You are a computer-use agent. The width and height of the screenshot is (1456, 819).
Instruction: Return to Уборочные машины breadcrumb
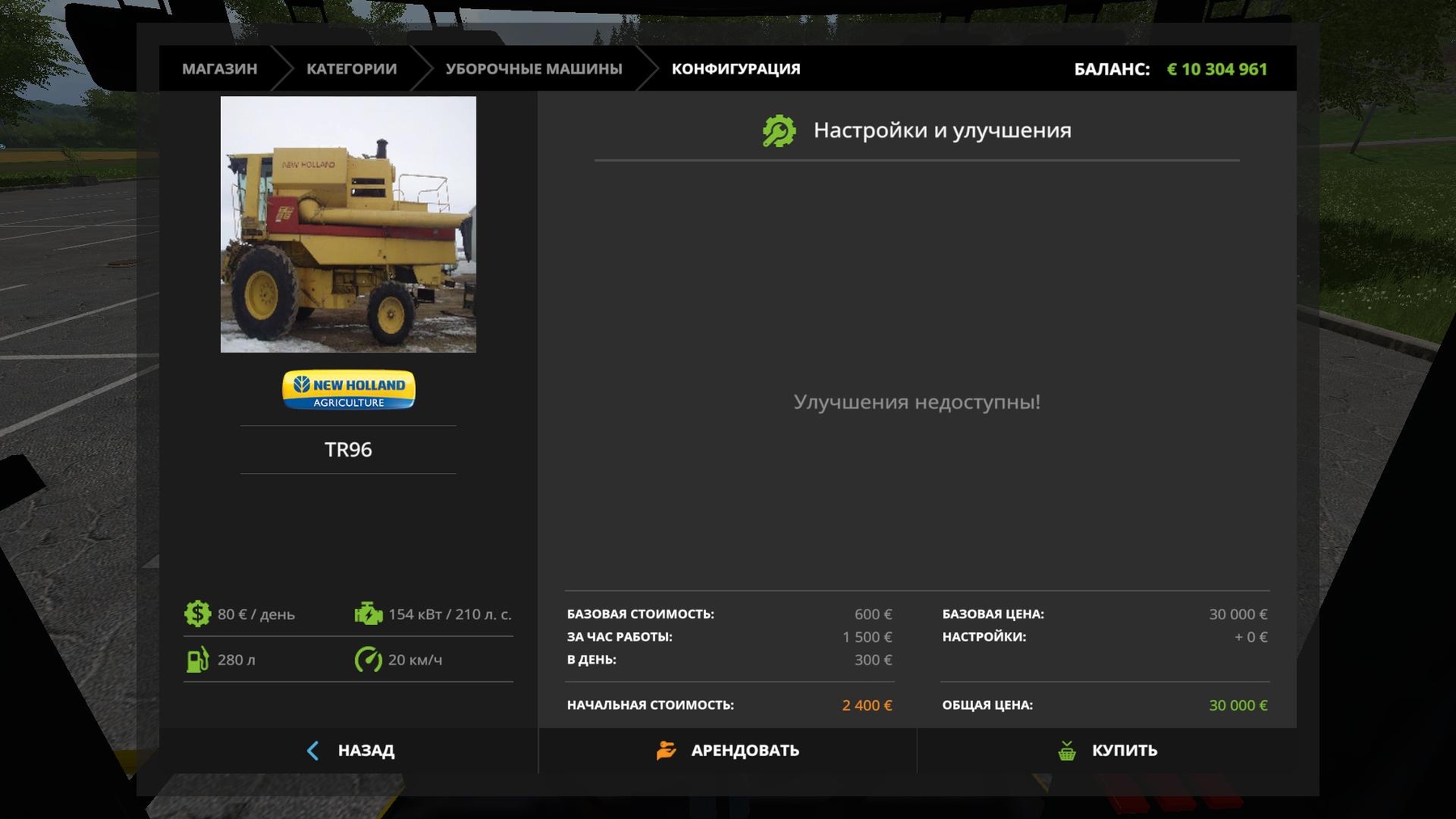(534, 69)
